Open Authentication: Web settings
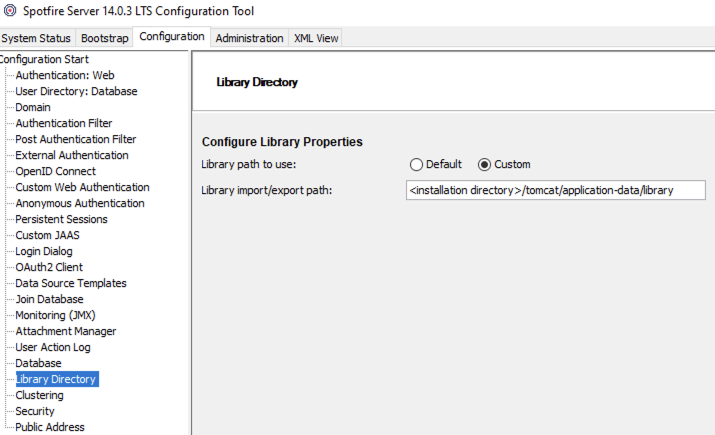 [x=65, y=75]
